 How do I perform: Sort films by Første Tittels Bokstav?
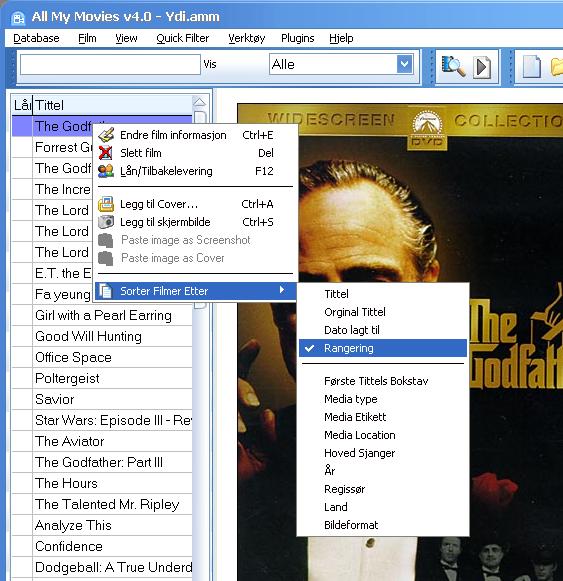(383, 381)
